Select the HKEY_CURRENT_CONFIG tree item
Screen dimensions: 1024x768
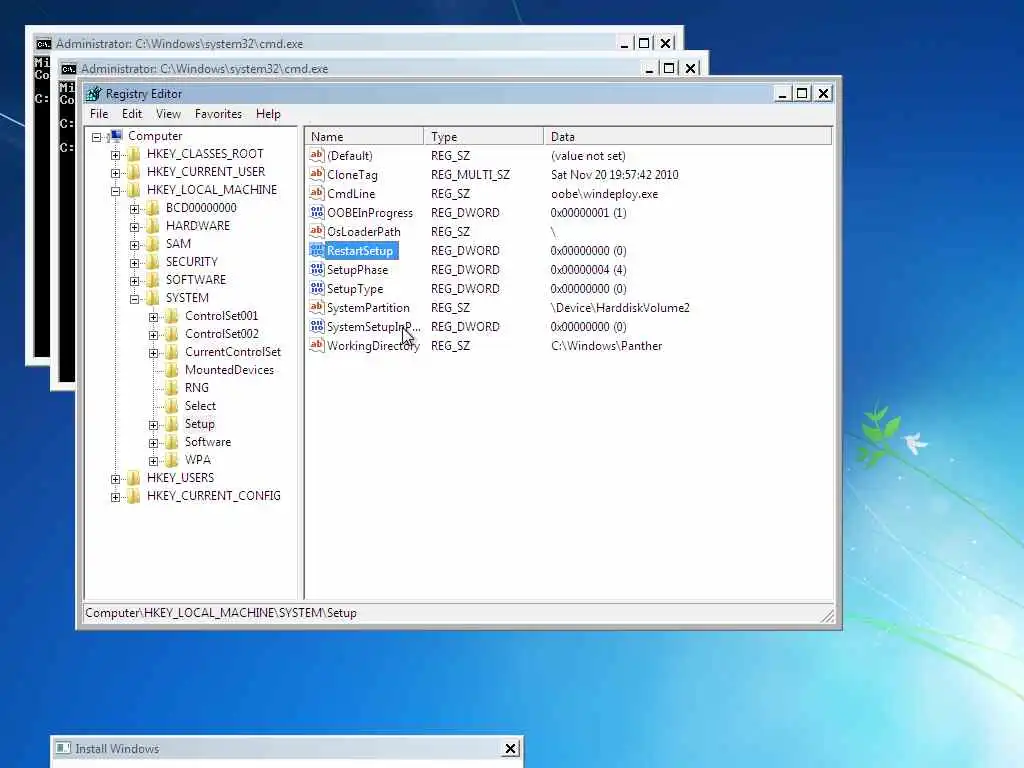click(x=214, y=496)
